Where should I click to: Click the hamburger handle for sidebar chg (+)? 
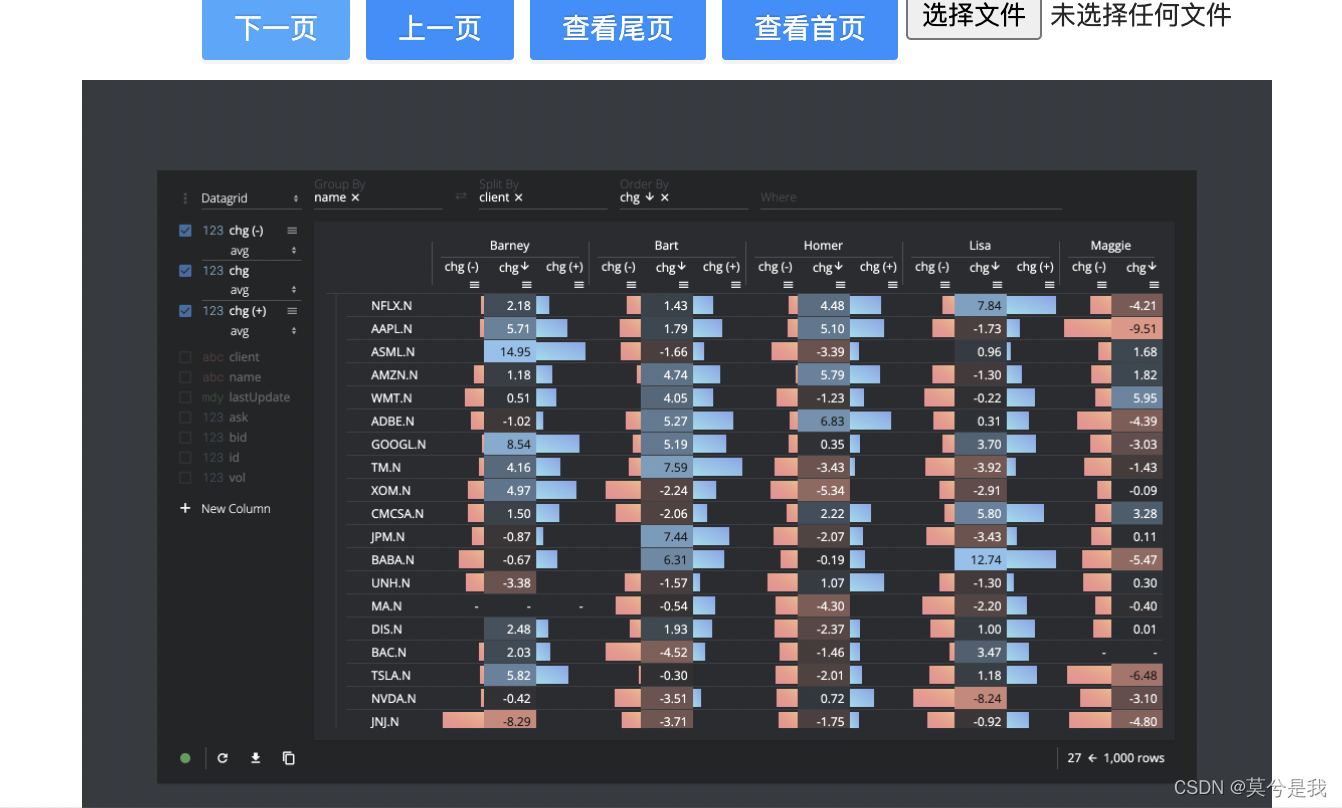[x=292, y=311]
